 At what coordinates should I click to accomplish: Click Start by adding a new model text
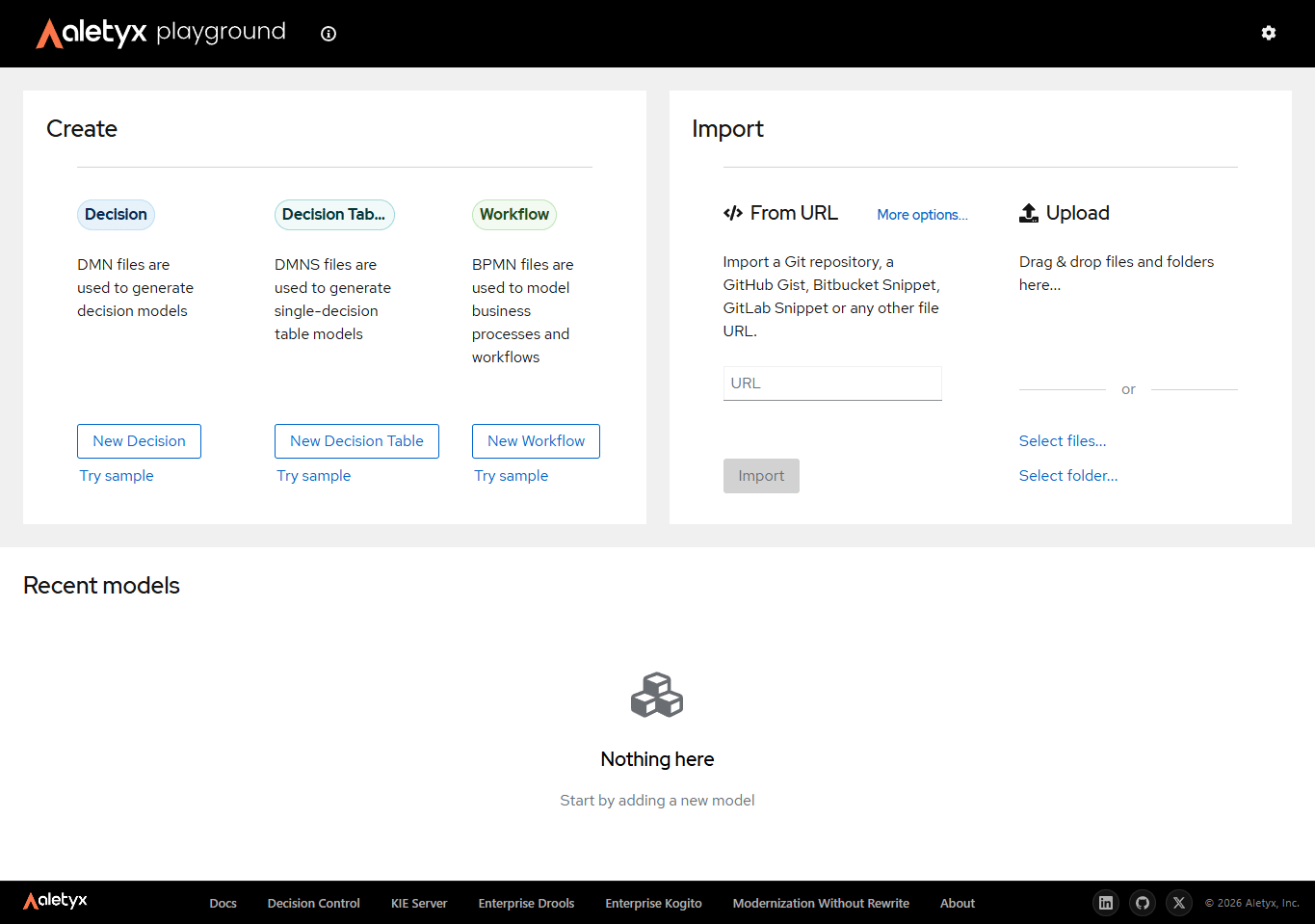coord(657,801)
